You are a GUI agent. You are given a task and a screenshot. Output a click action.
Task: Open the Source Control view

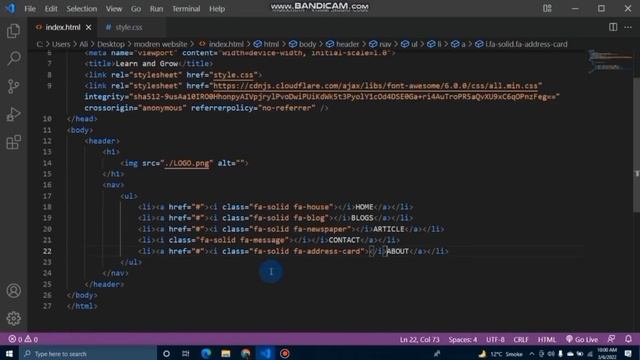[x=13, y=86]
